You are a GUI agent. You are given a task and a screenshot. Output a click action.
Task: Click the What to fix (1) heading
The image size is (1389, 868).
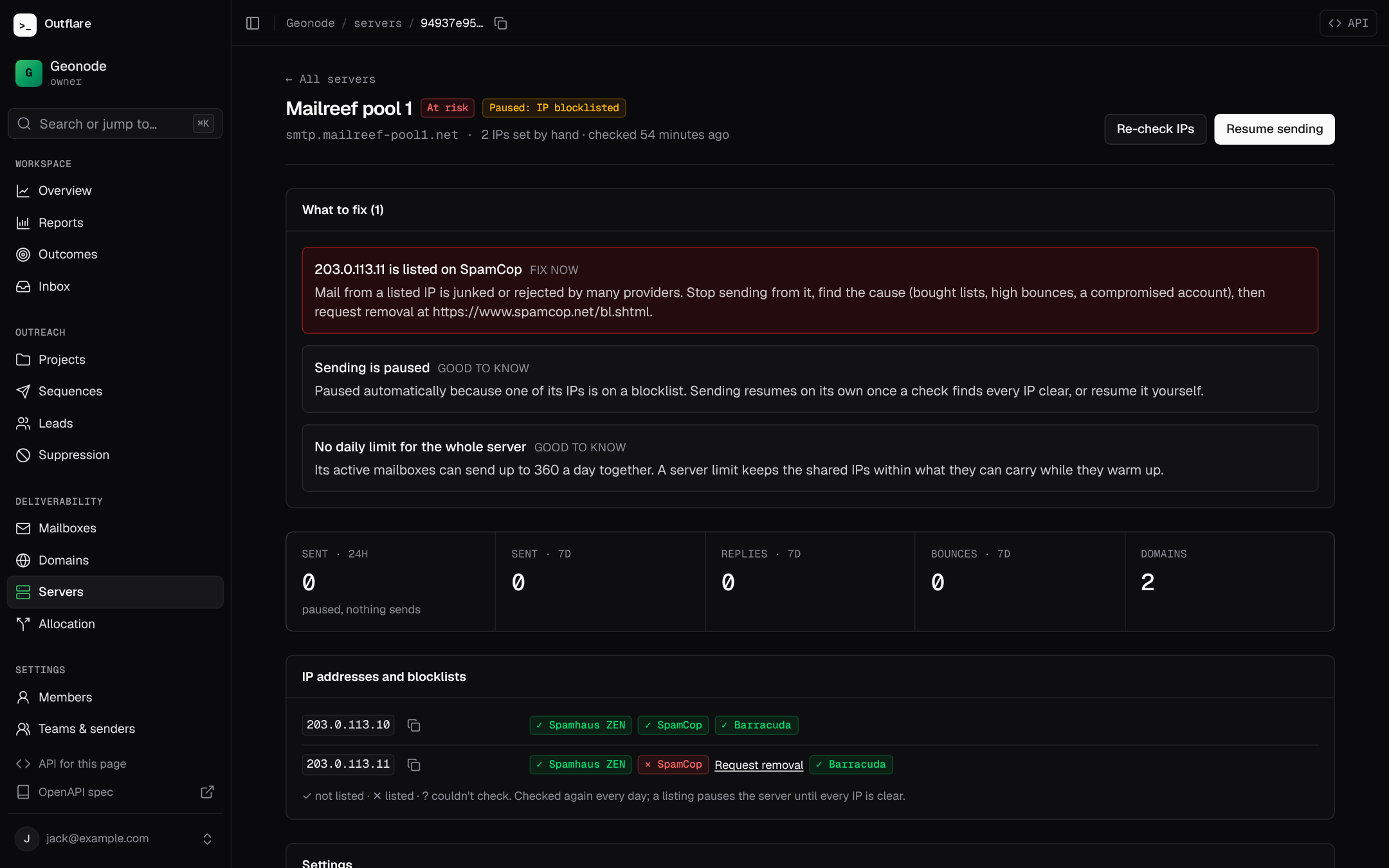[343, 210]
